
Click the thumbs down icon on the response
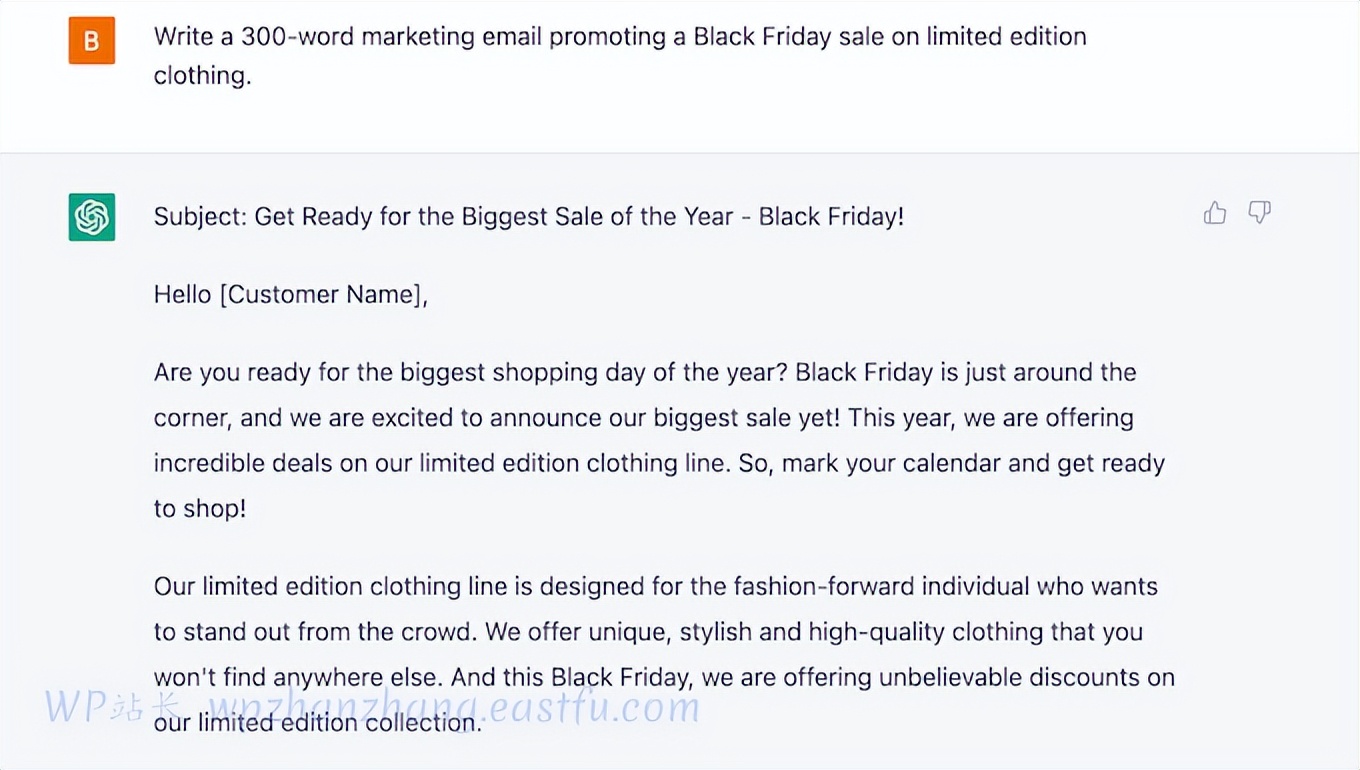[x=1259, y=212]
